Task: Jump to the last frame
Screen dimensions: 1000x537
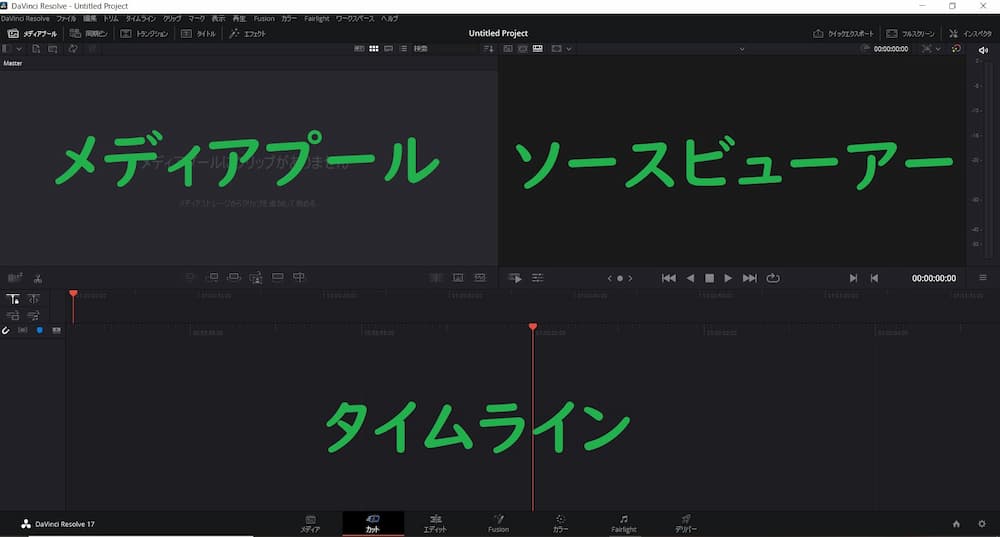Action: tap(750, 278)
